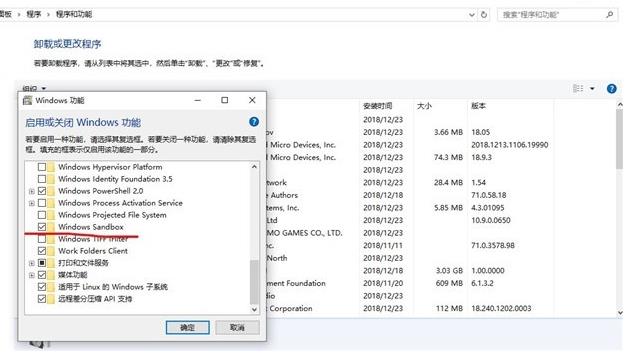This screenshot has width=636, height=362.
Task: Sort by 版本 column header
Action: pos(478,106)
